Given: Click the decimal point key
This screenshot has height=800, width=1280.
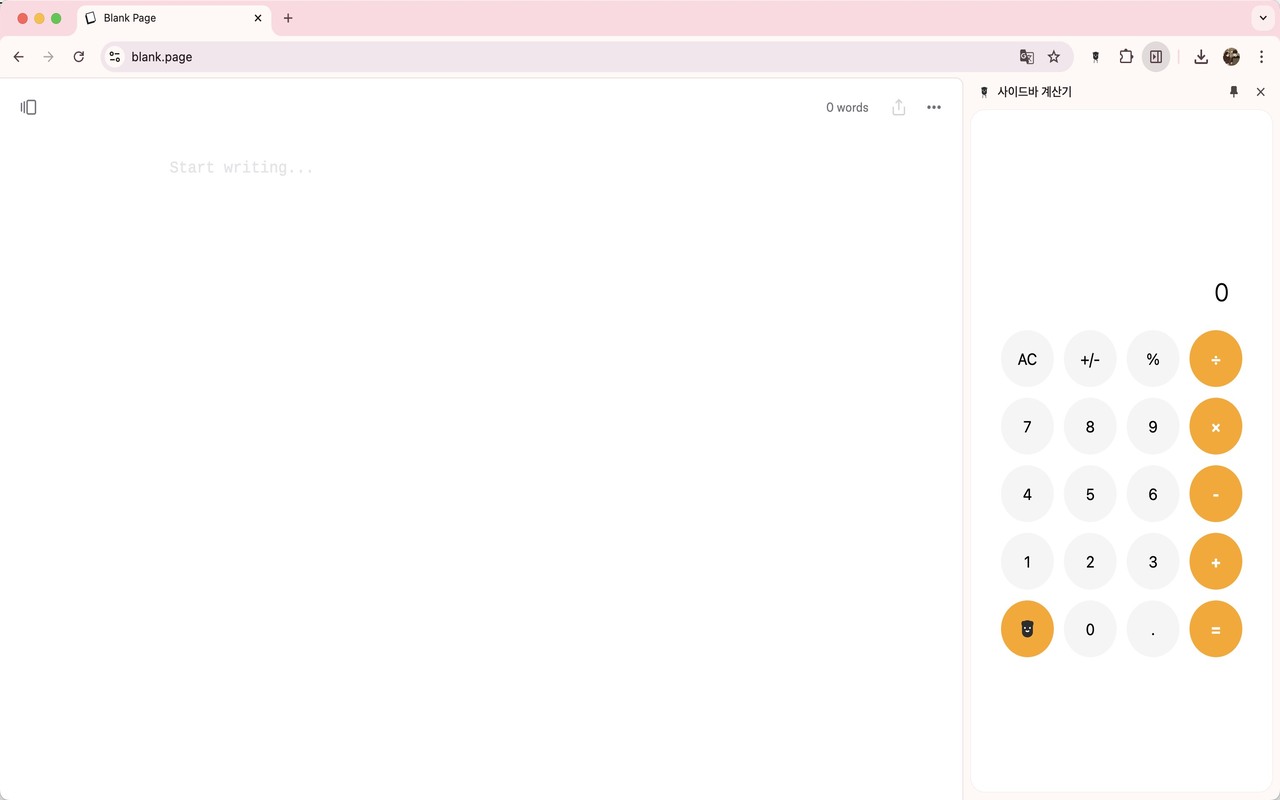Looking at the screenshot, I should tap(1153, 629).
